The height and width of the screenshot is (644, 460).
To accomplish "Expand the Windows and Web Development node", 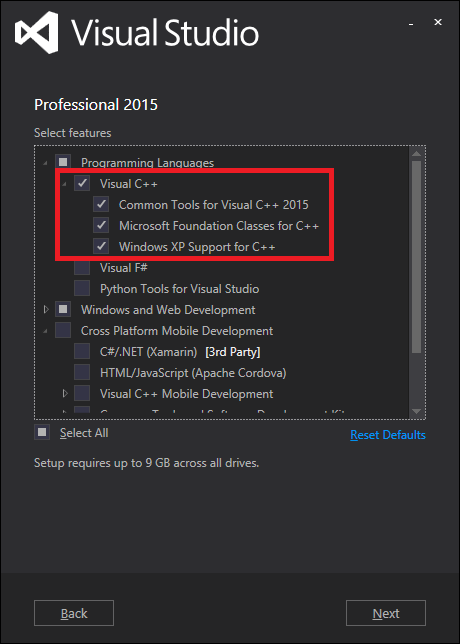I will point(46,309).
